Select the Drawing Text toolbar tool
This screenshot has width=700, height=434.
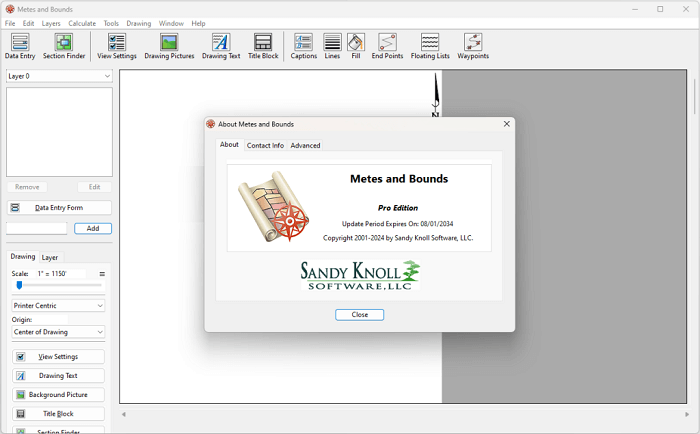221,46
